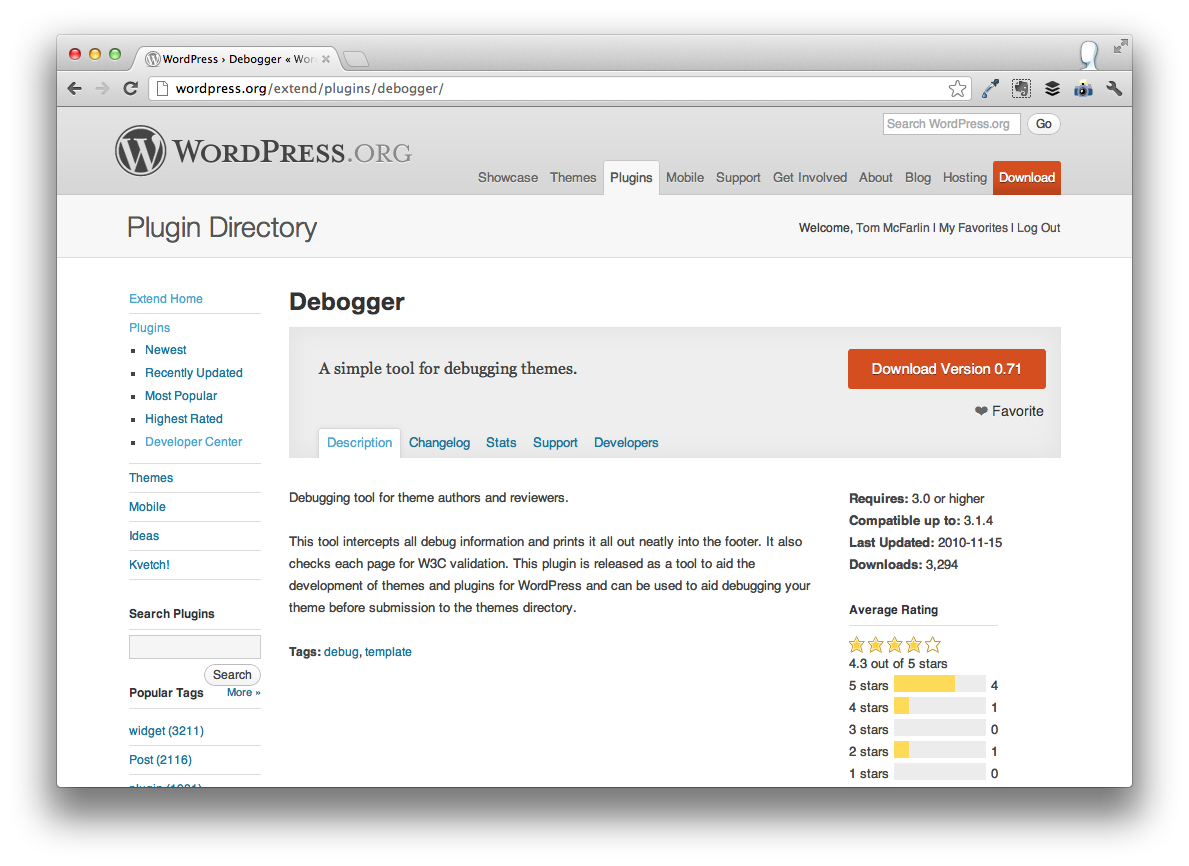Open the Themes top navigation item

573,177
